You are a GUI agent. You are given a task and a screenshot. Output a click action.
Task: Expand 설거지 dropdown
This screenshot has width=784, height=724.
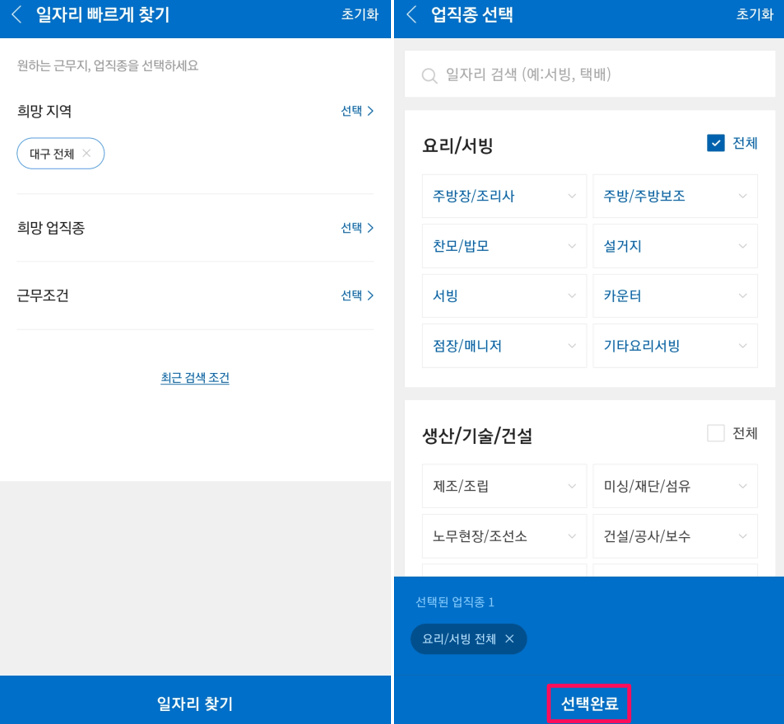point(675,246)
